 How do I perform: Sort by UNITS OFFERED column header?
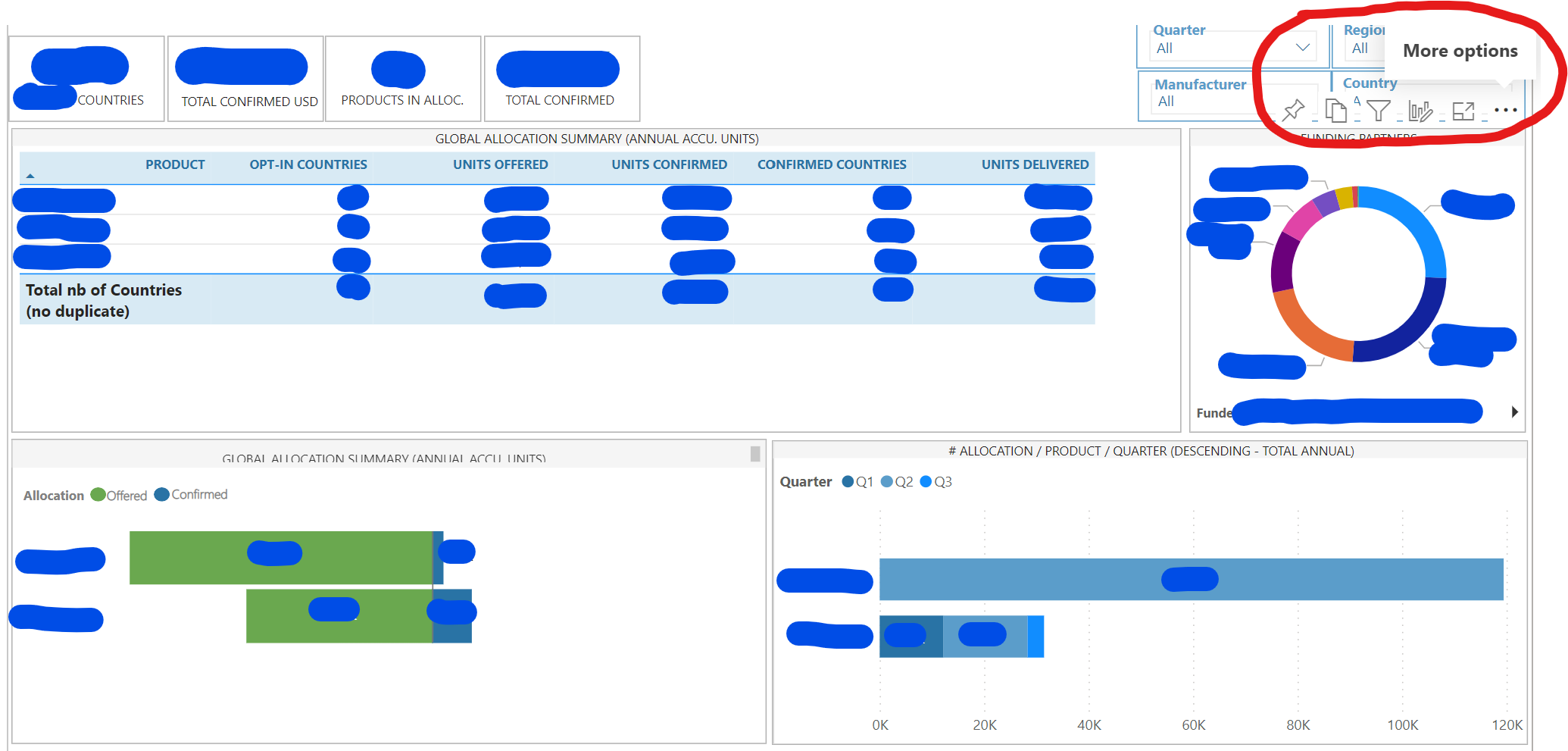pos(500,164)
